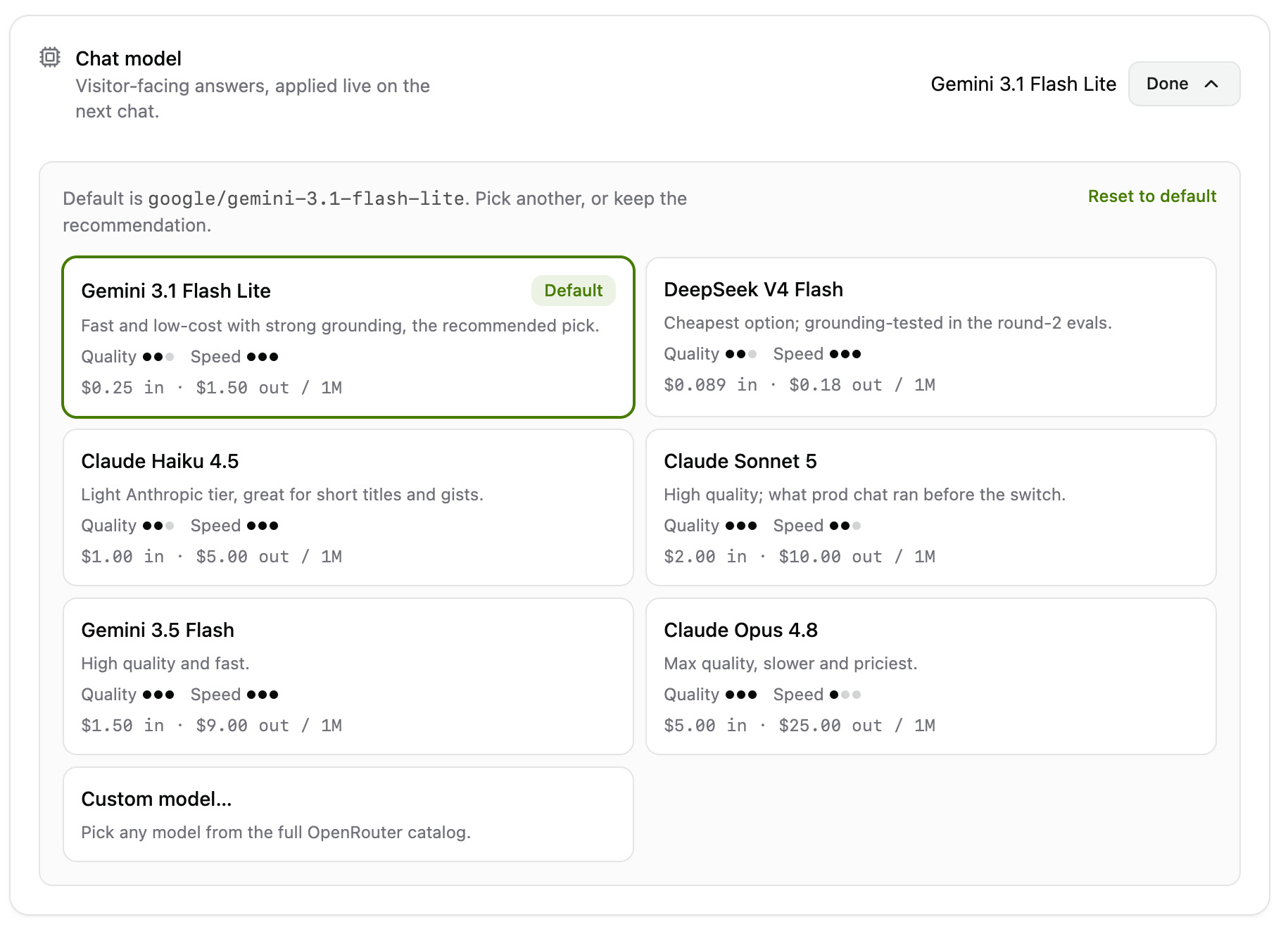Click the Chat model heading
Image resolution: width=1288 pixels, height=929 pixels.
tap(128, 58)
